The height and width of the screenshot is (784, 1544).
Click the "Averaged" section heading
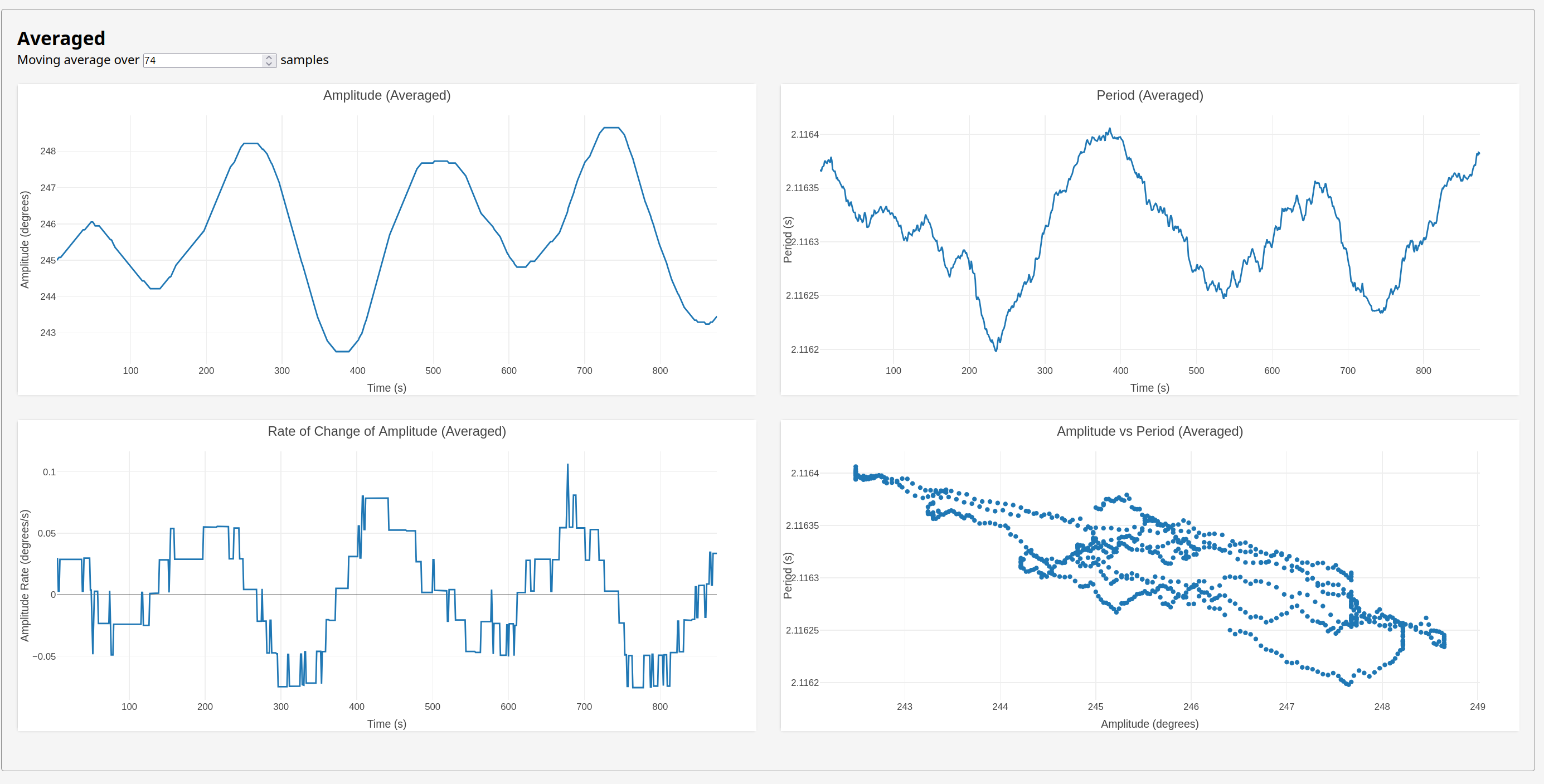[61, 38]
